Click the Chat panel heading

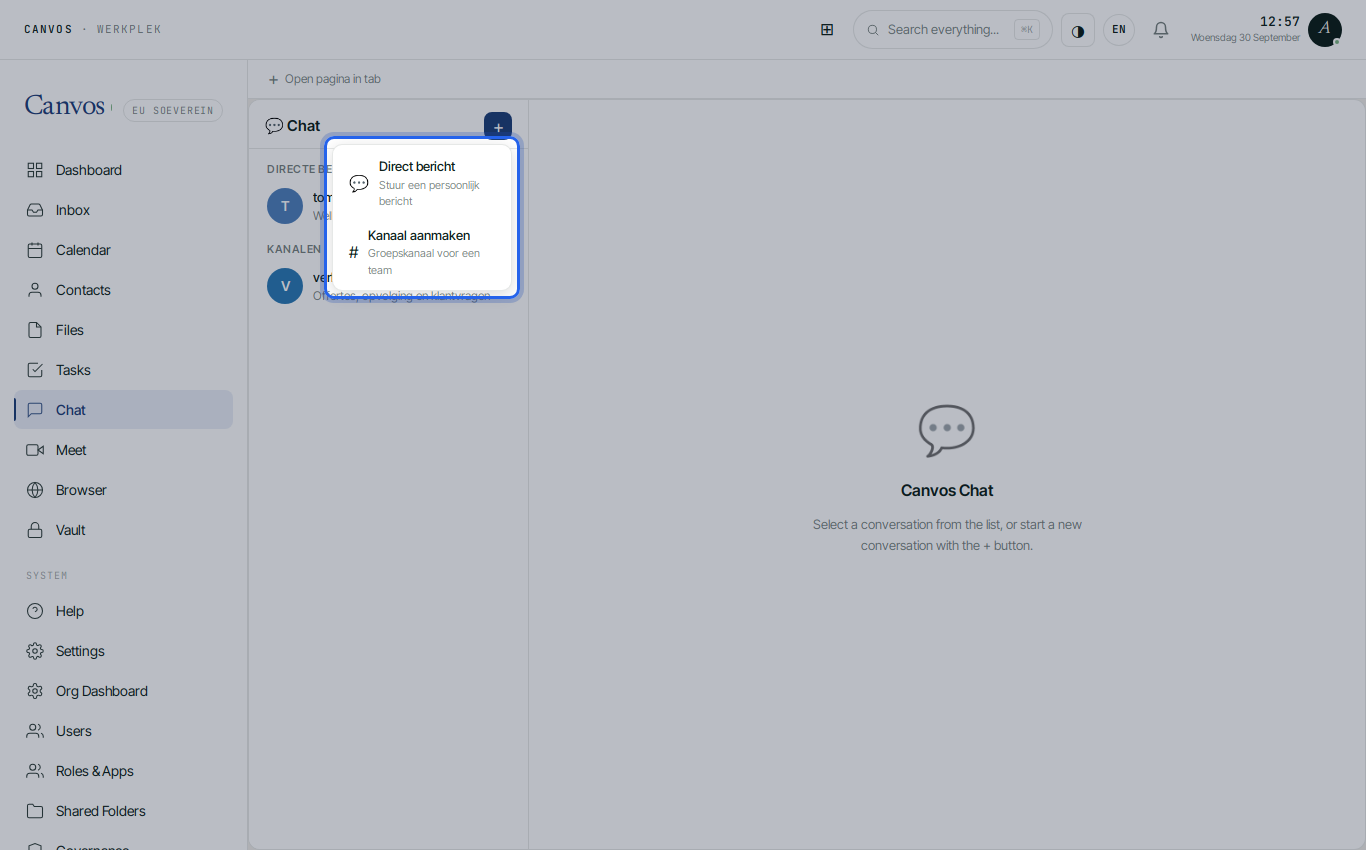click(293, 126)
